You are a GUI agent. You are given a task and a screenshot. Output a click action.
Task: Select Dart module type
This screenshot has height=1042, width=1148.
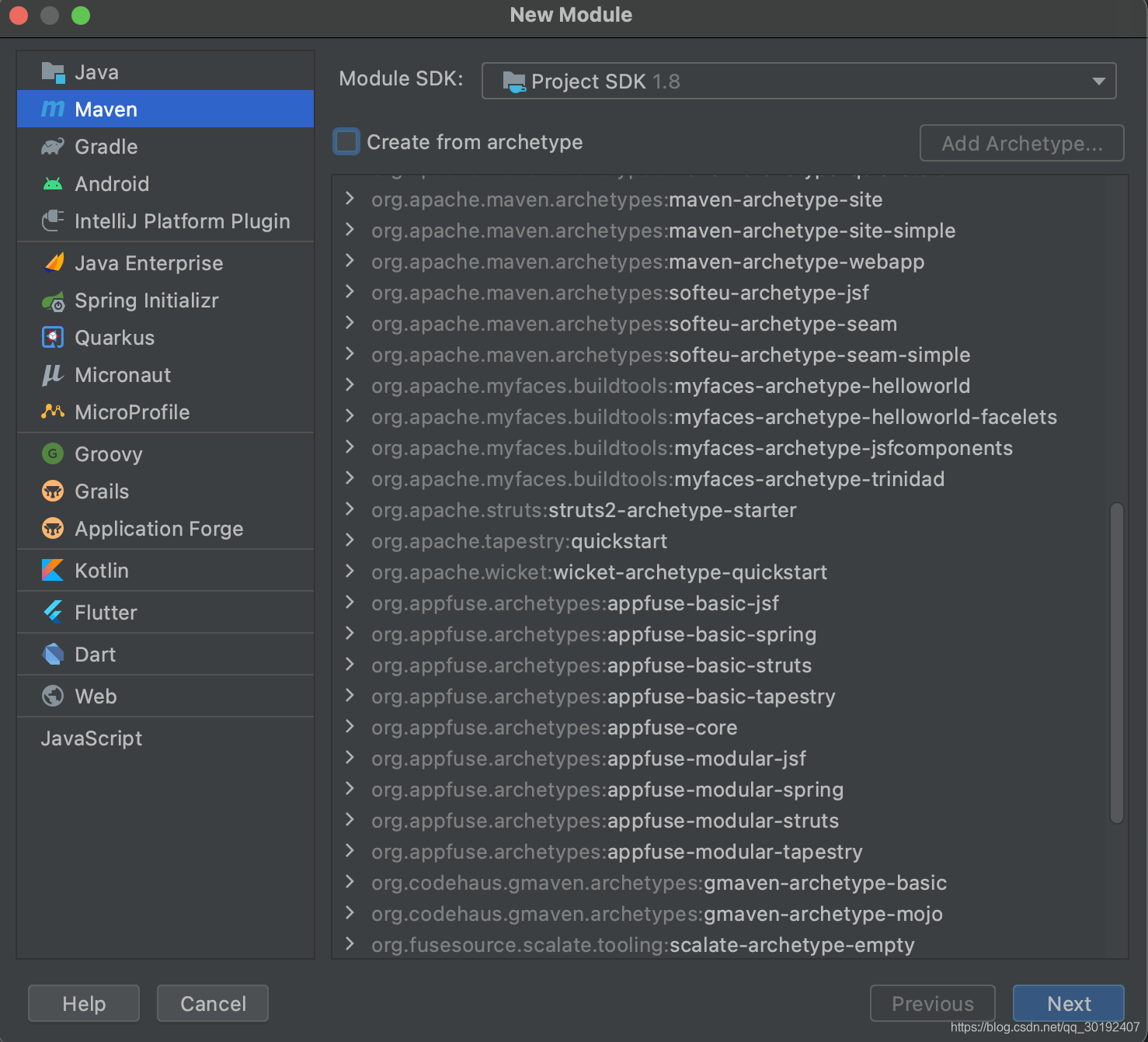coord(165,655)
